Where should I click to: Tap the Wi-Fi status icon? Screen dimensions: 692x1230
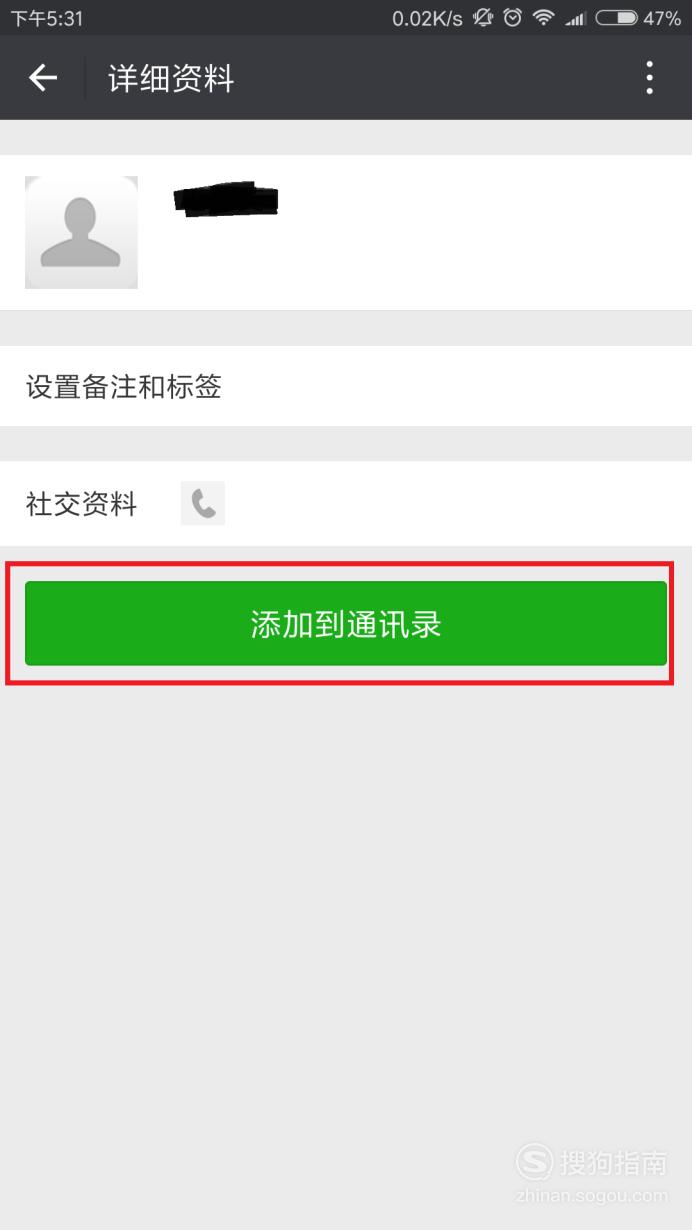[543, 17]
